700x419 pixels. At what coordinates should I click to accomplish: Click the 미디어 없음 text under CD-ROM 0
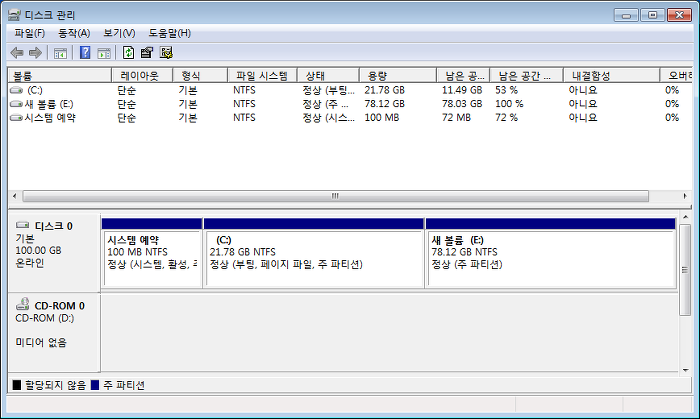click(x=41, y=342)
